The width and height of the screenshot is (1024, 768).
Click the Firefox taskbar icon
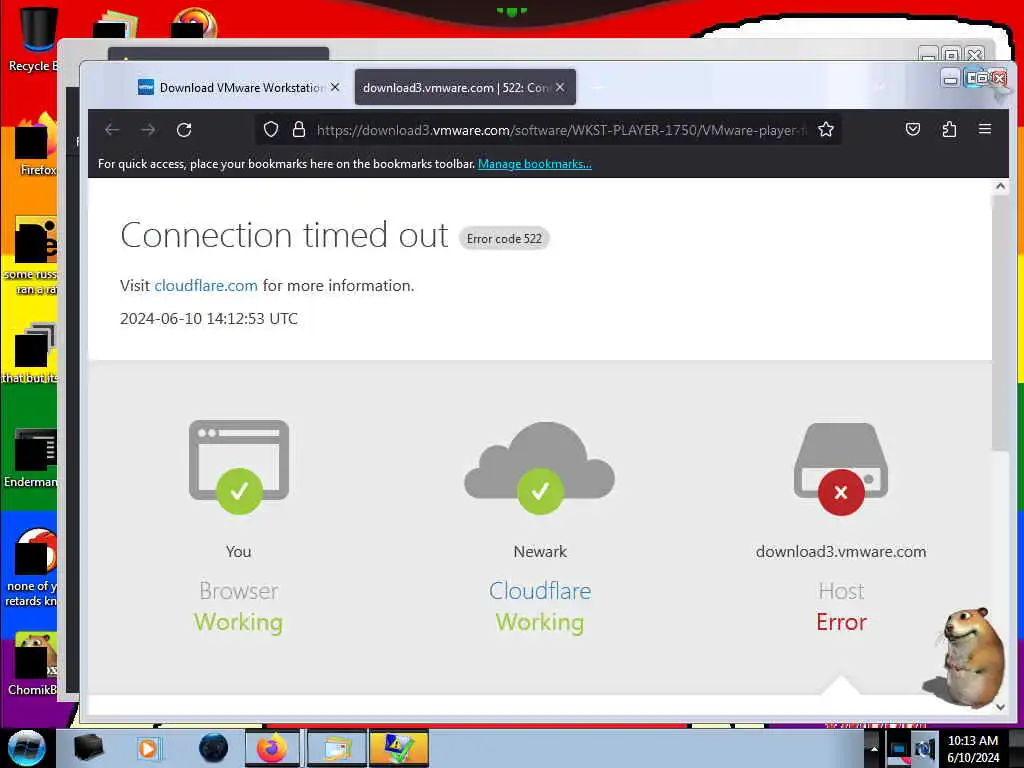pos(272,748)
